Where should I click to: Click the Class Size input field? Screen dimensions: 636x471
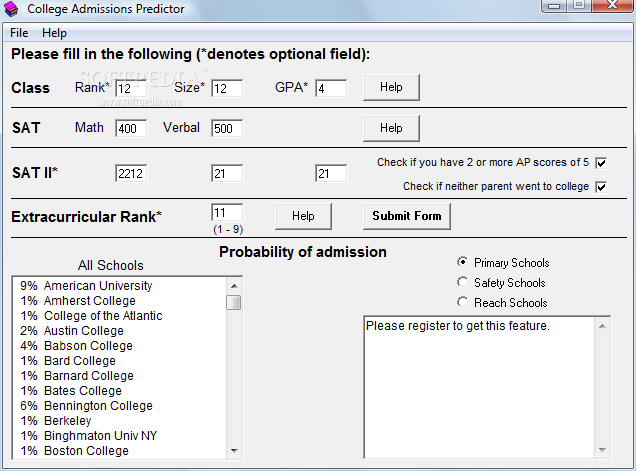coord(227,88)
